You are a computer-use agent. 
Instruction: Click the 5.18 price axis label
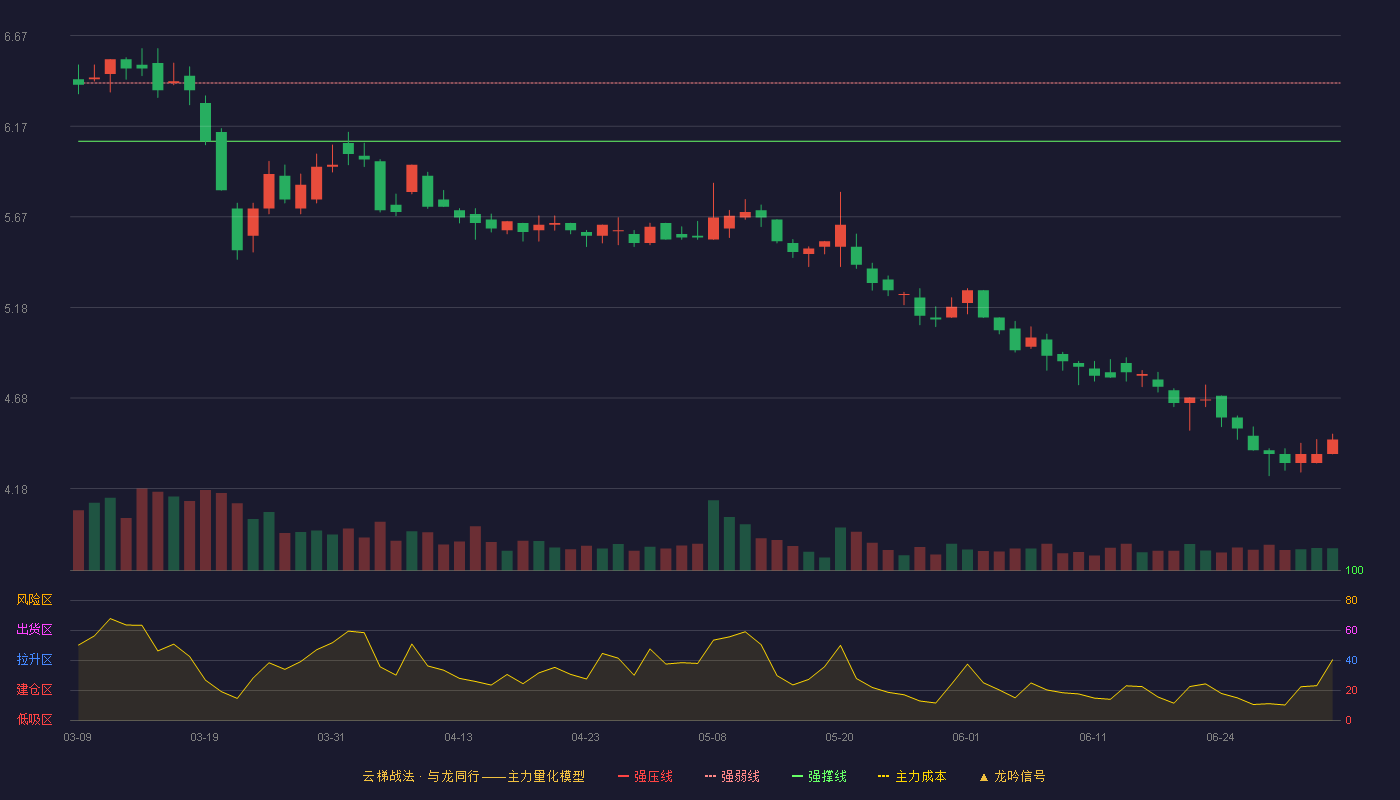coord(15,309)
